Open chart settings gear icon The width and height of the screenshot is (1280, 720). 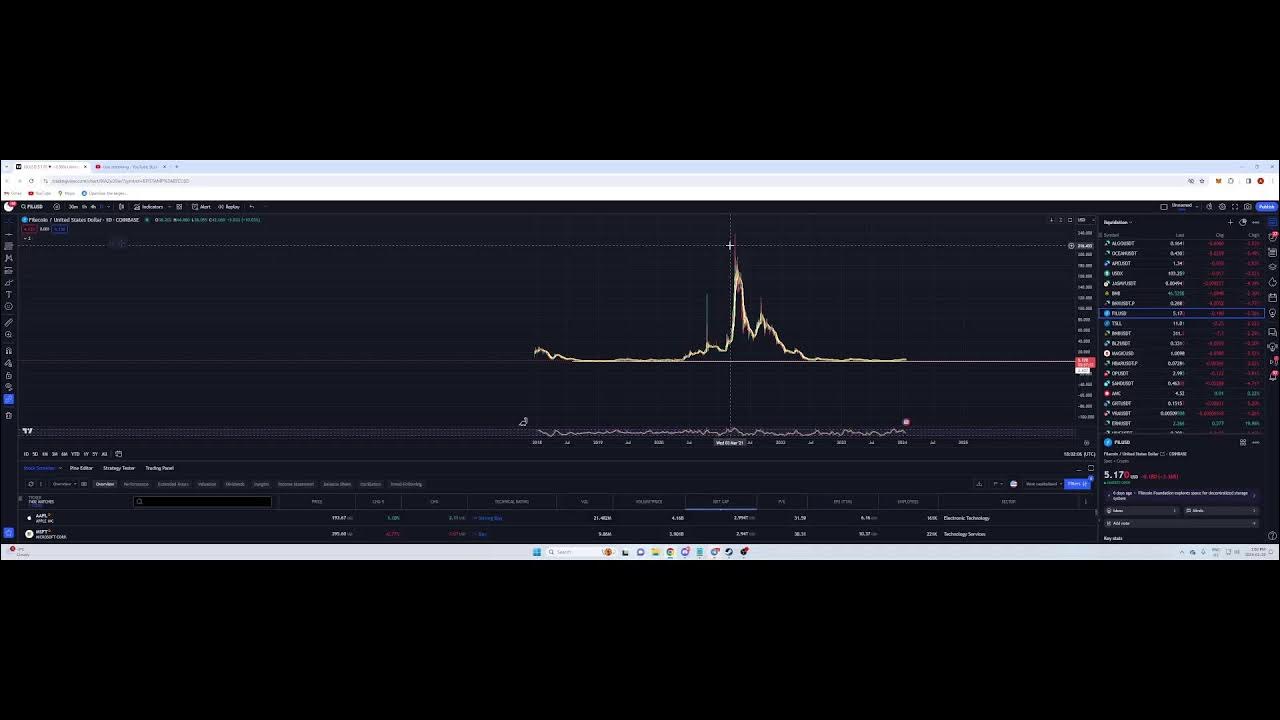pyautogui.click(x=1221, y=207)
